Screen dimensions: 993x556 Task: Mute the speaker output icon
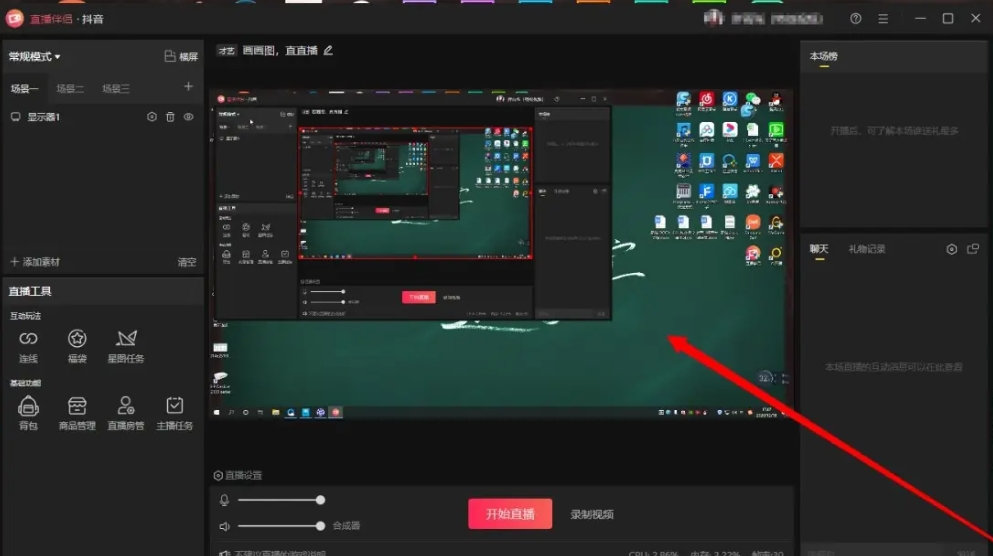click(x=225, y=526)
